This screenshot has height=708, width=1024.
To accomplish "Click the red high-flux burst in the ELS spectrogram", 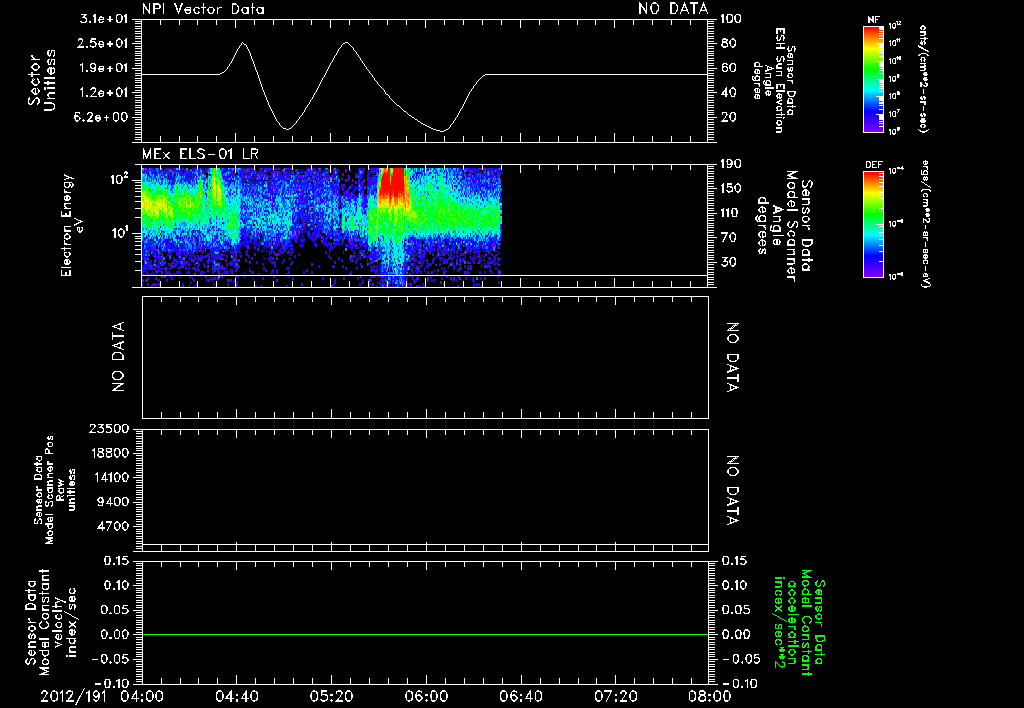I will point(392,186).
